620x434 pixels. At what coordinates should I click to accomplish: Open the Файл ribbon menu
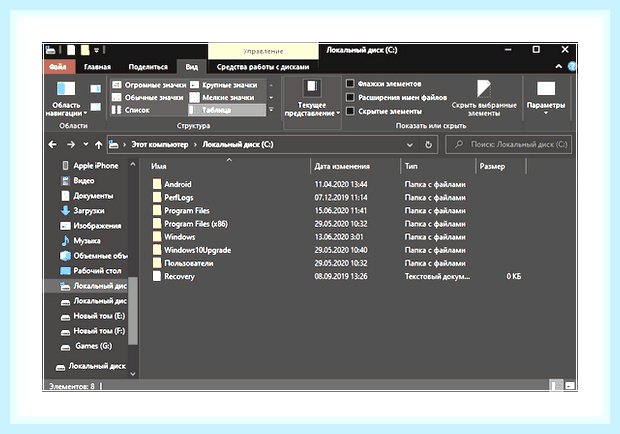(58, 67)
